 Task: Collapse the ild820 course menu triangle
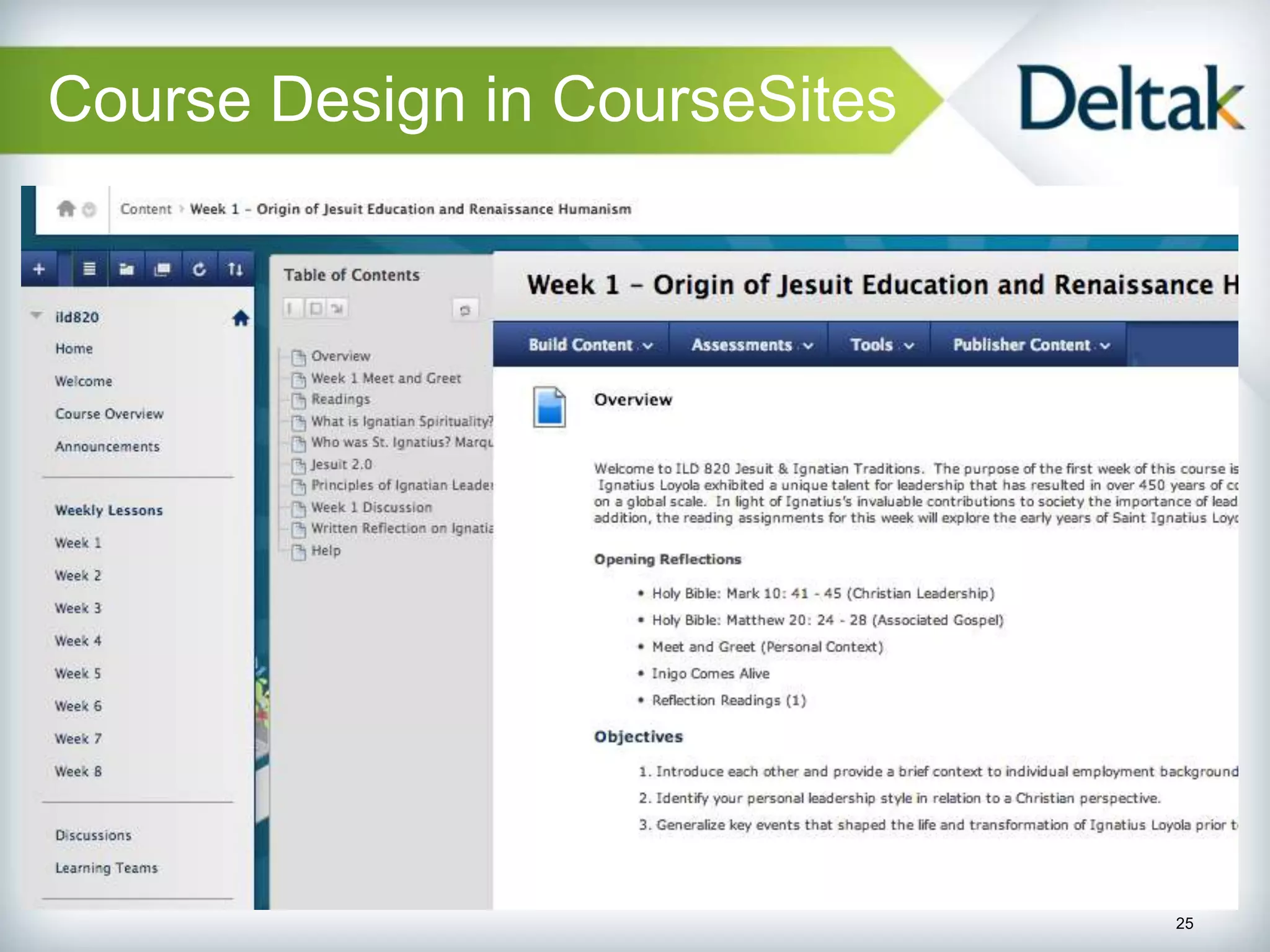(37, 315)
